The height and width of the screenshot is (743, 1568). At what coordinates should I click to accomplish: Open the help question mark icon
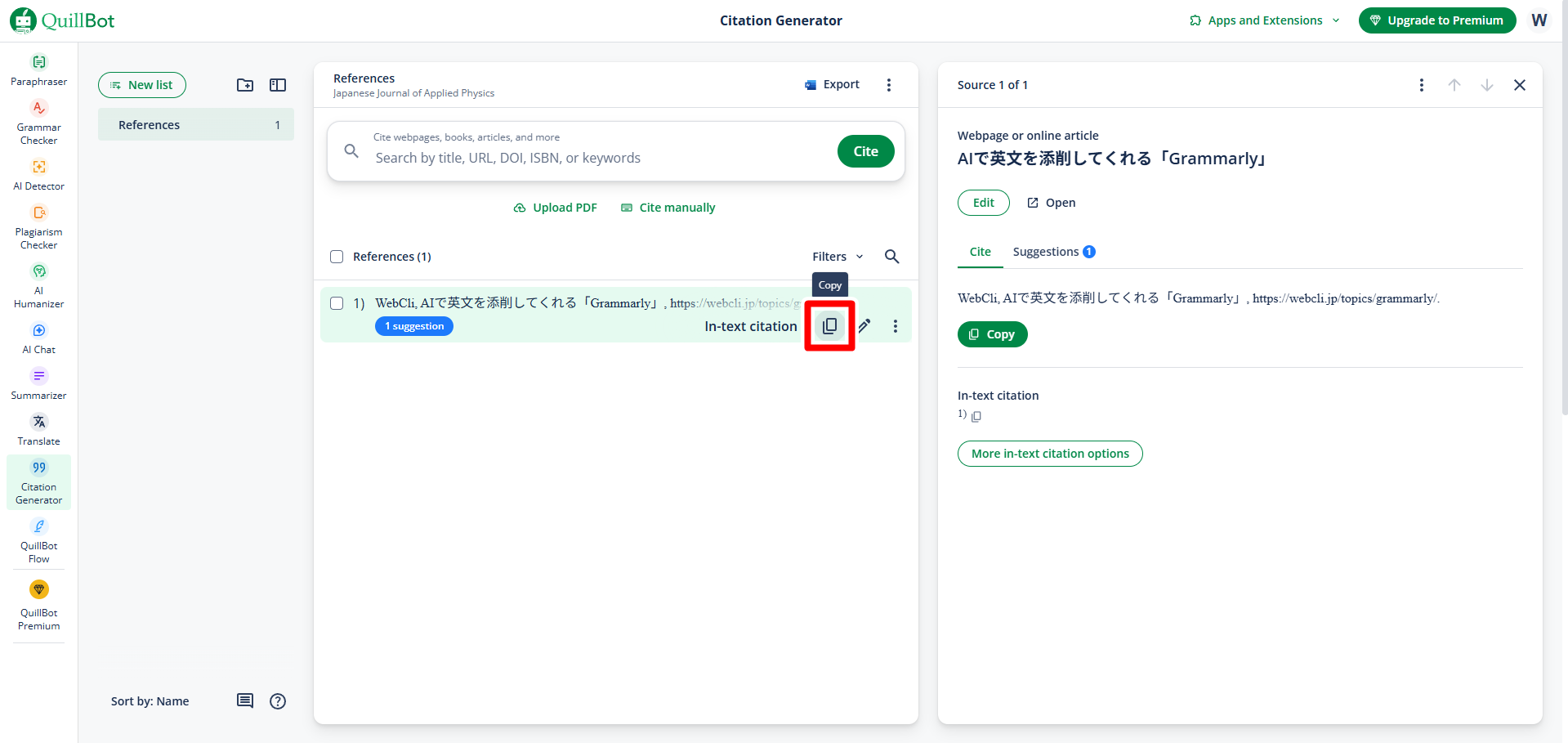[x=278, y=700]
